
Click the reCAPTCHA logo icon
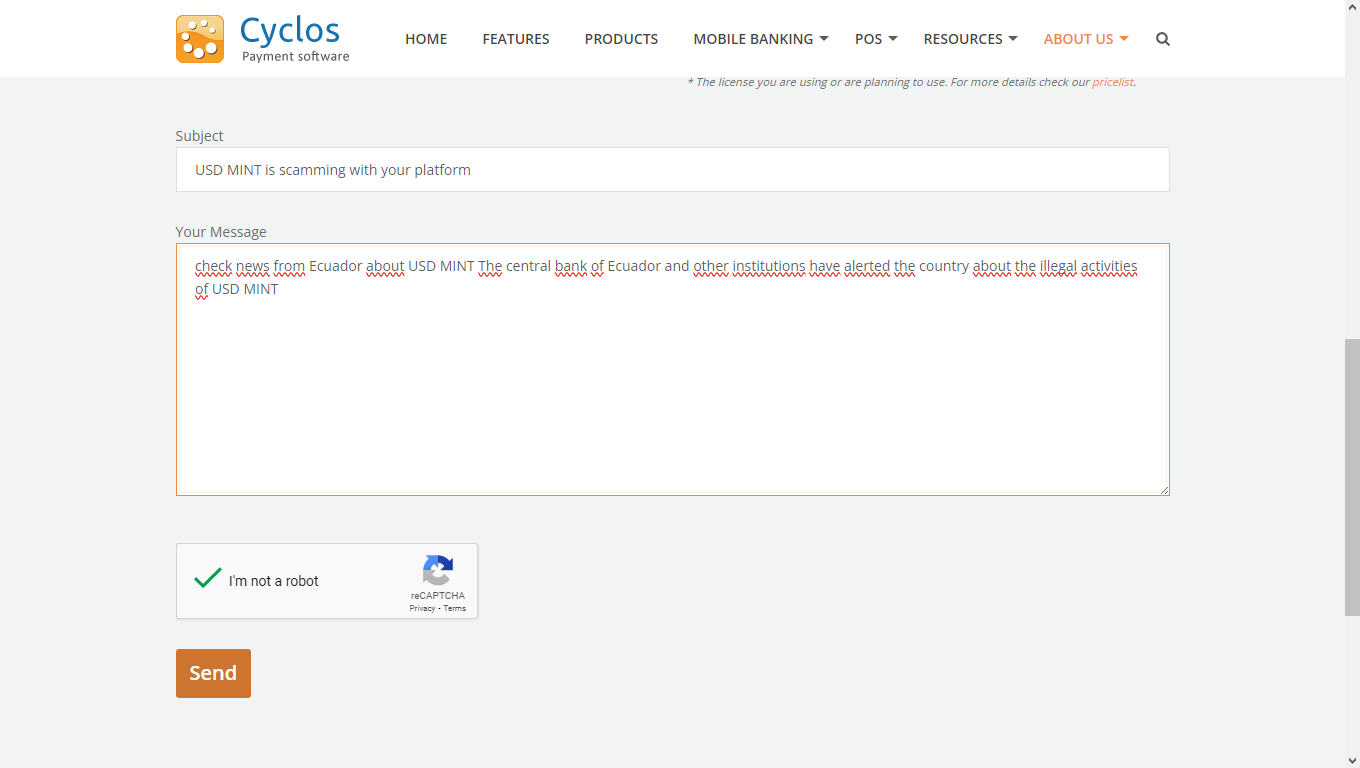coord(438,571)
